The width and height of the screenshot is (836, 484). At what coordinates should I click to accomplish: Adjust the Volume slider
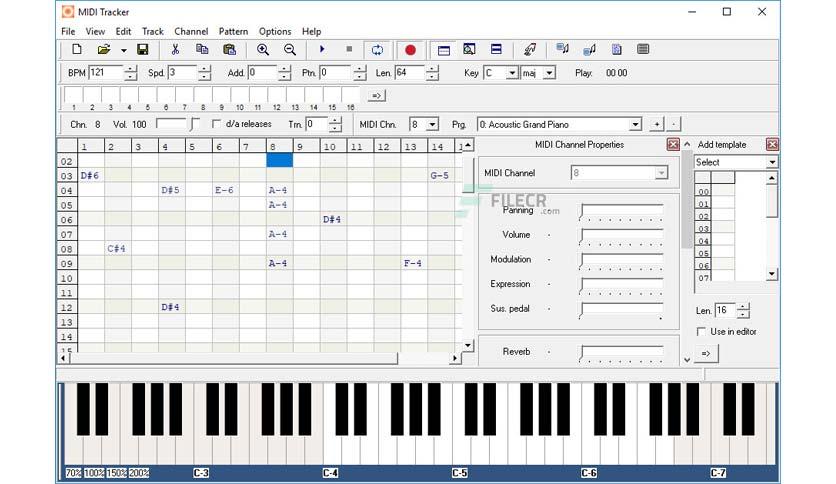click(622, 236)
